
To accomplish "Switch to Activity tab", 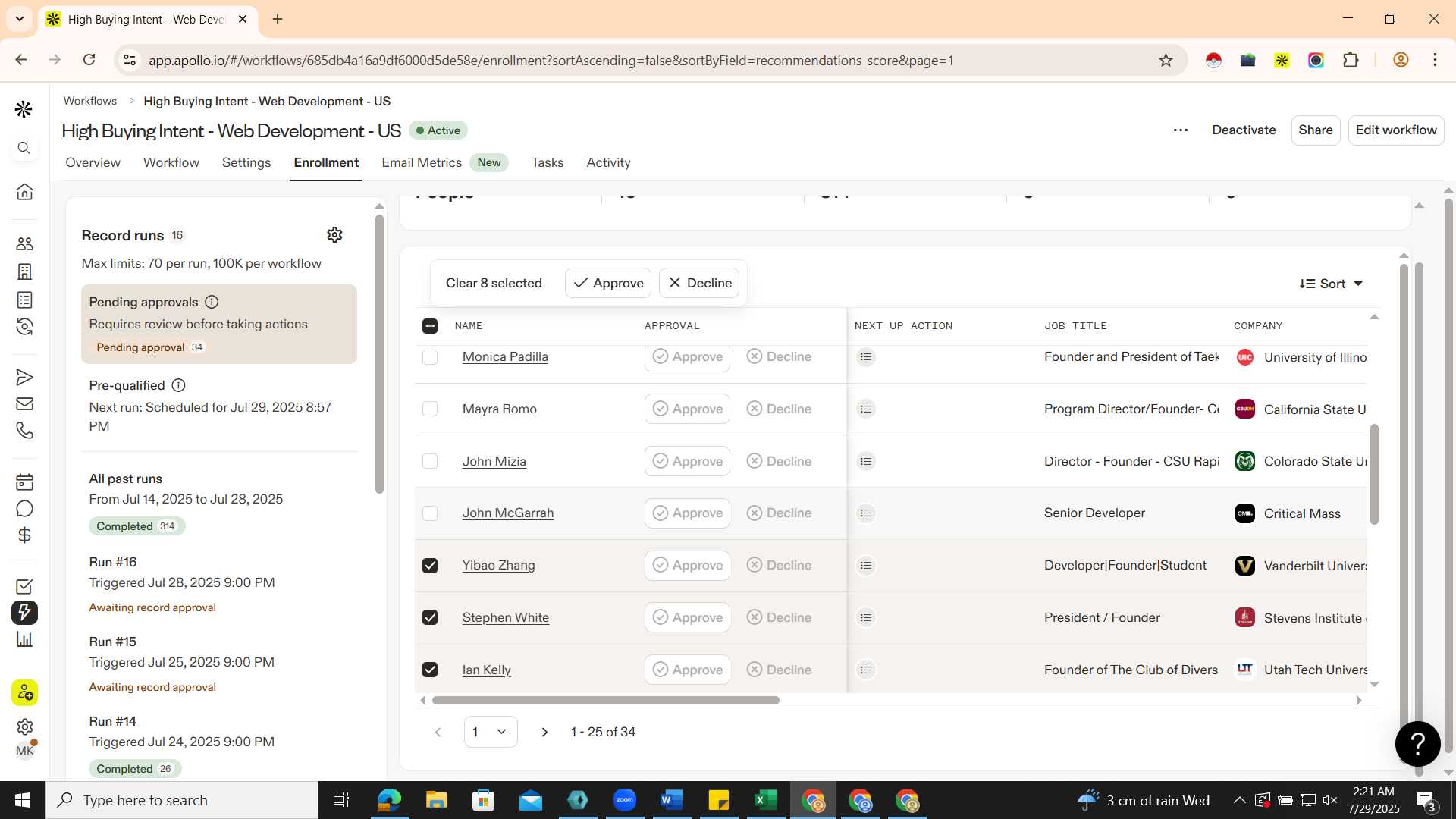I will [608, 162].
